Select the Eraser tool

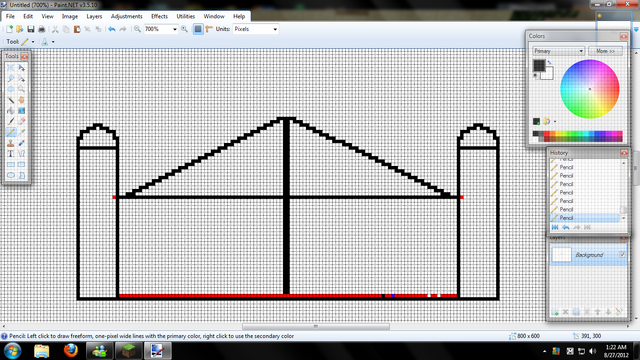pos(21,121)
